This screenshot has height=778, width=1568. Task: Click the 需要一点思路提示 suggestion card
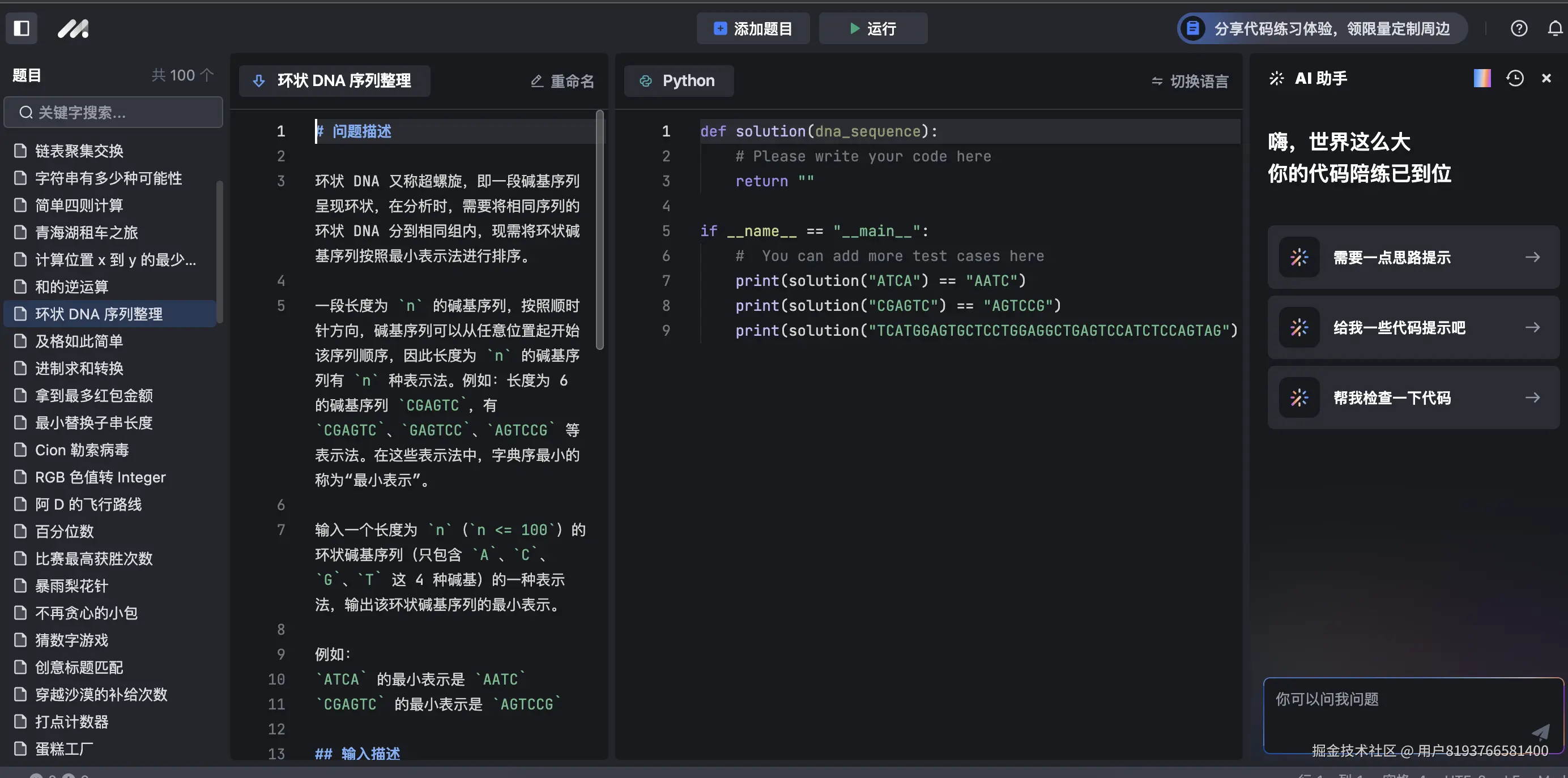click(1412, 257)
